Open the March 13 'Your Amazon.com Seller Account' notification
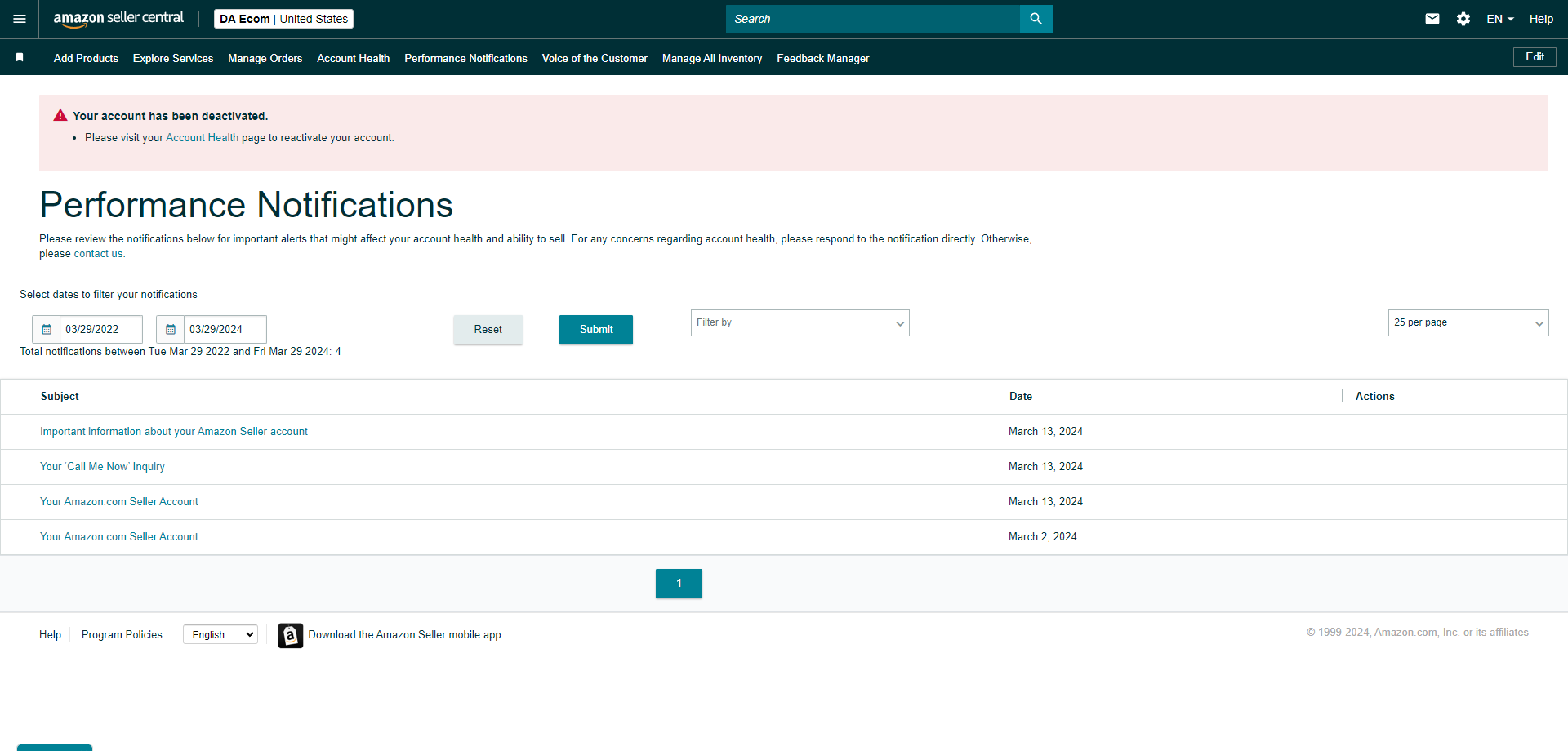Viewport: 1568px width, 751px height. [119, 502]
